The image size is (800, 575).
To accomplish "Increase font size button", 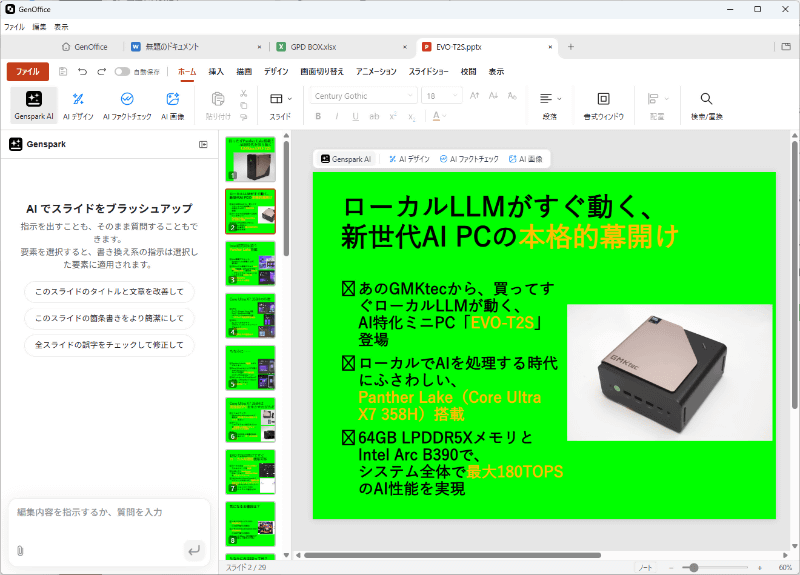I will click(x=474, y=96).
